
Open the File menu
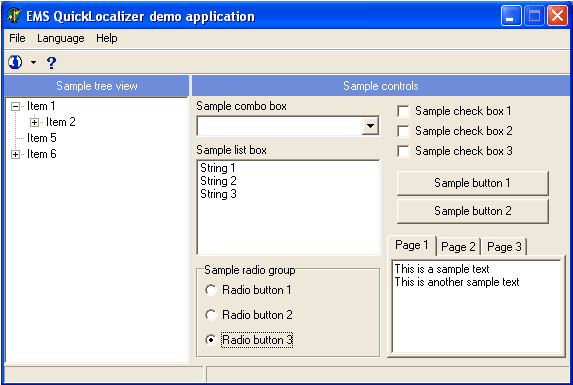click(x=17, y=38)
